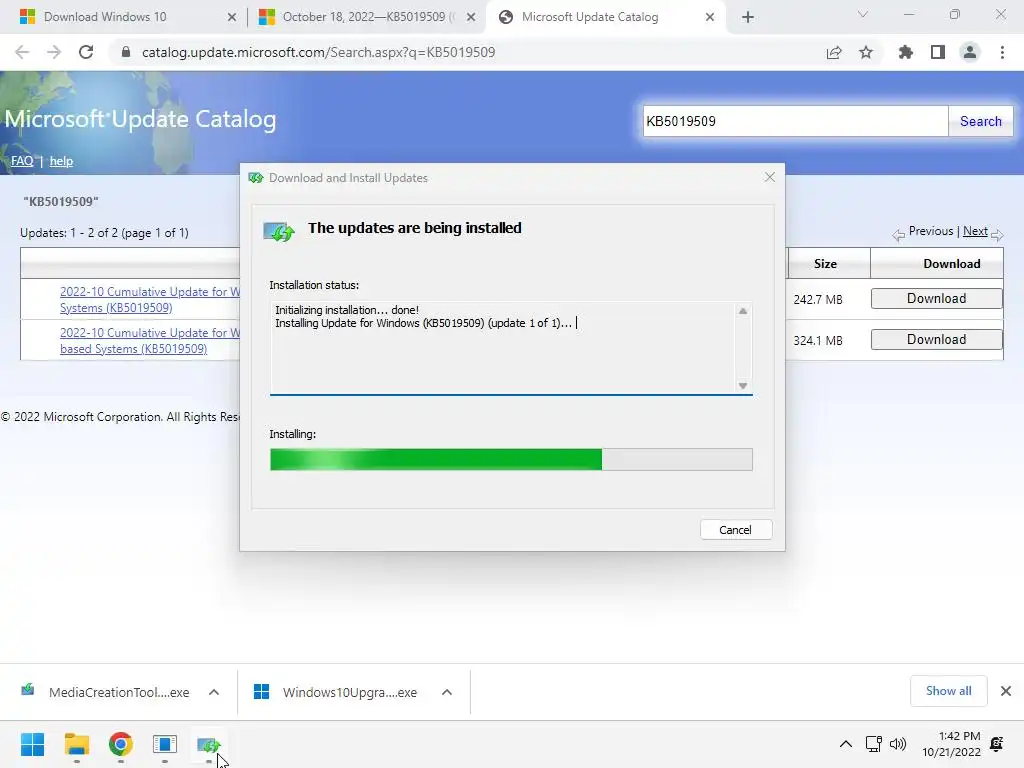Image resolution: width=1024 pixels, height=768 pixels.
Task: Switch to the Download Windows 10 tab
Action: point(105,17)
